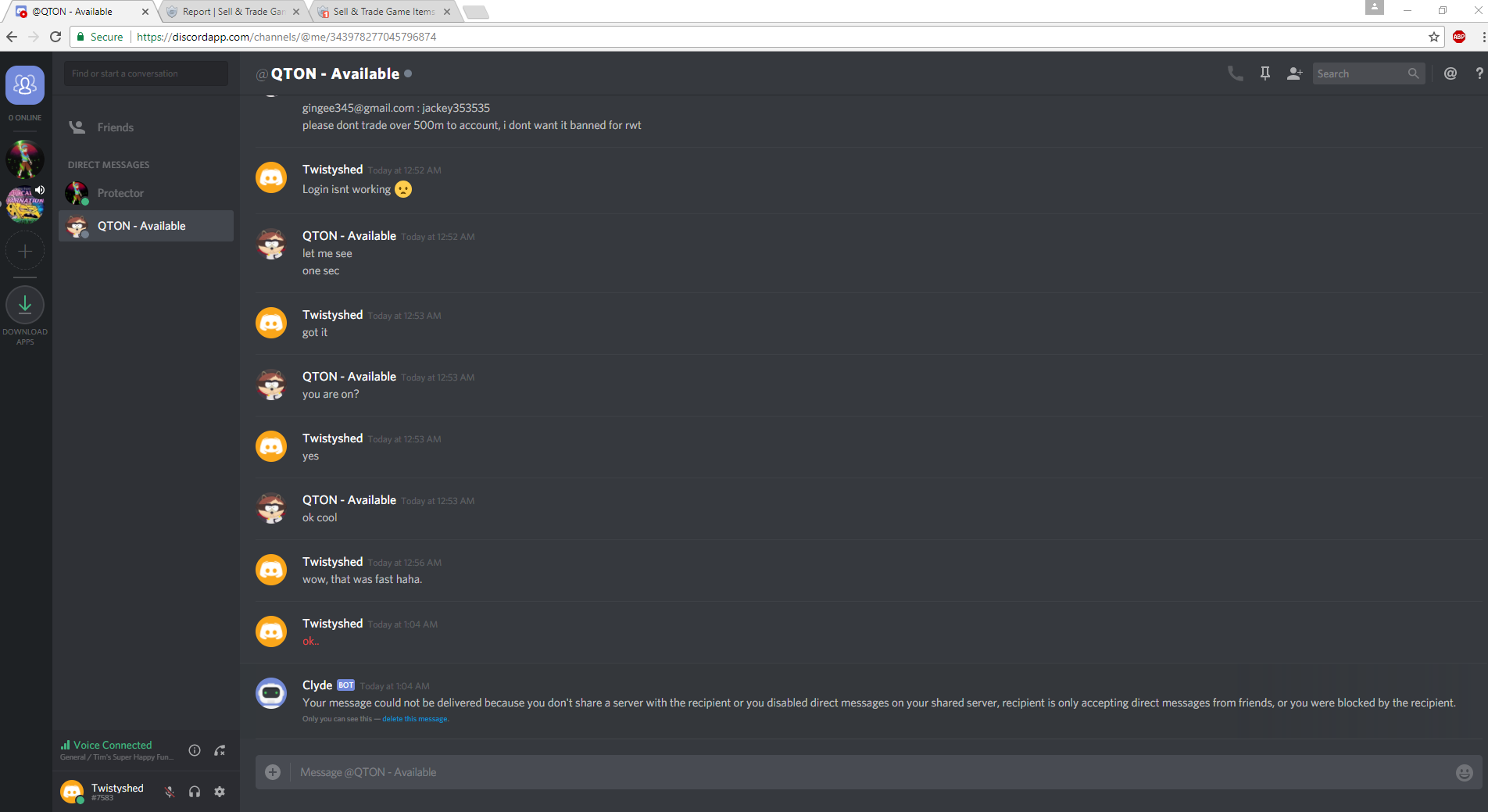Add a server plus button
The width and height of the screenshot is (1488, 812).
(x=25, y=251)
